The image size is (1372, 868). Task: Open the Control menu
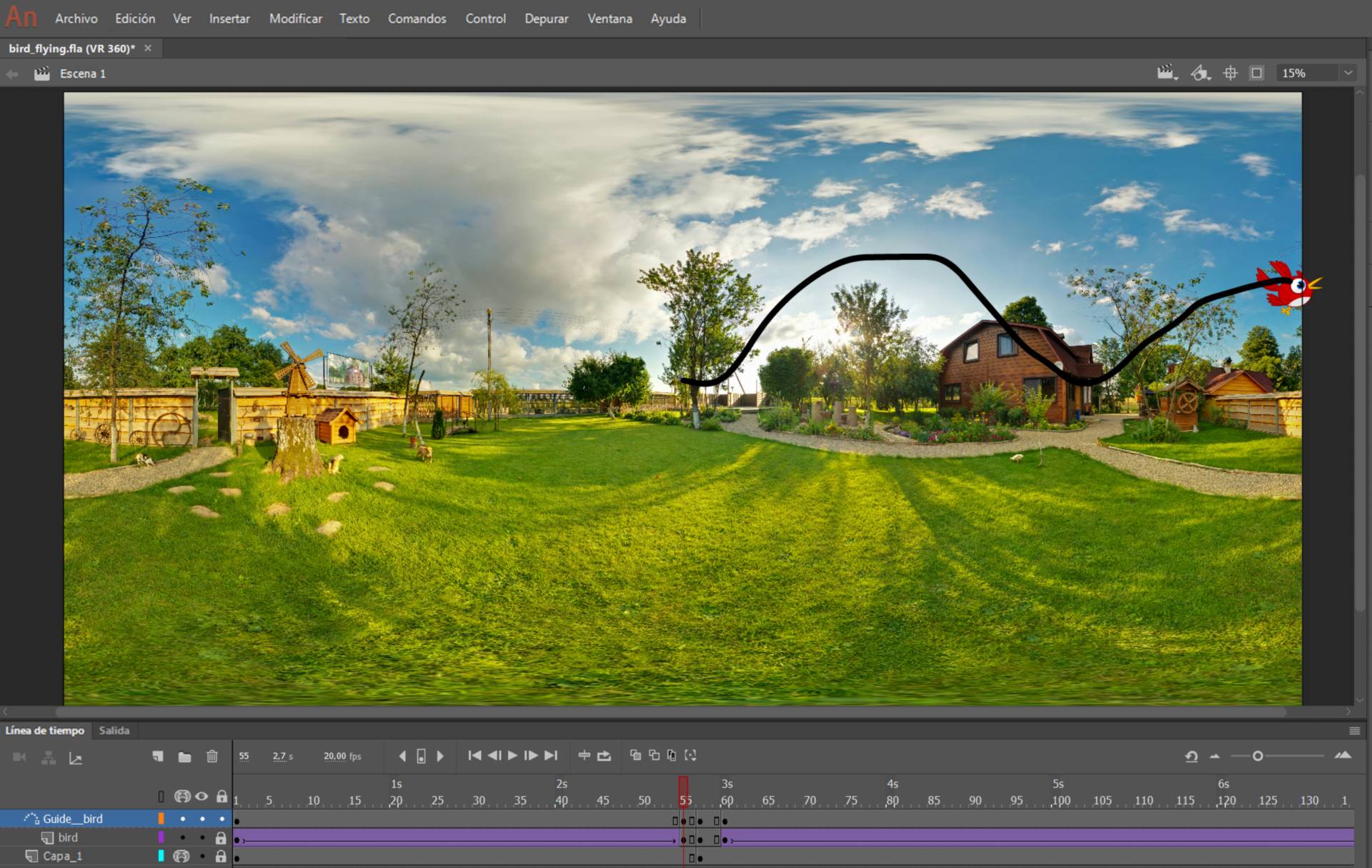(485, 19)
